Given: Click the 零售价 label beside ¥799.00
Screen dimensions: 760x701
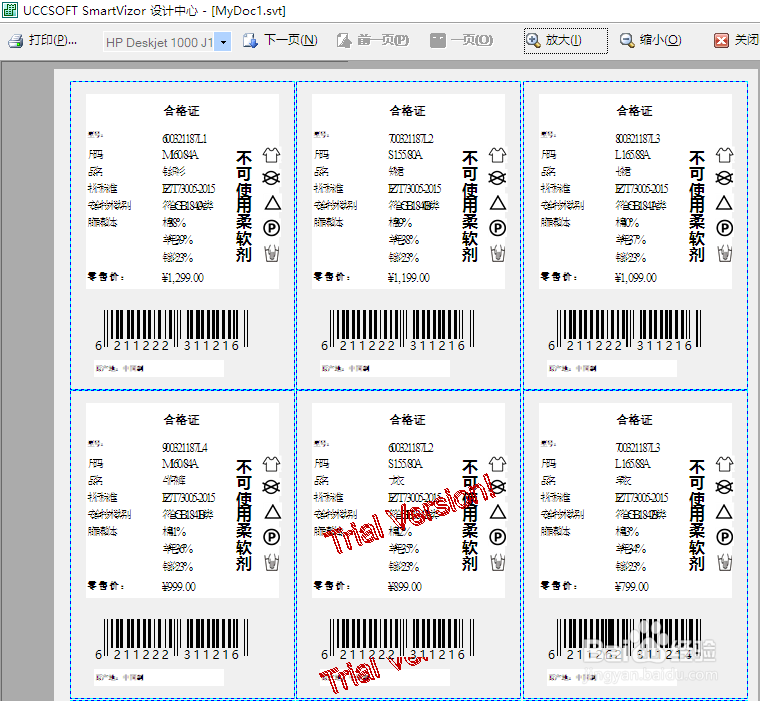Looking at the screenshot, I should pyautogui.click(x=558, y=586).
